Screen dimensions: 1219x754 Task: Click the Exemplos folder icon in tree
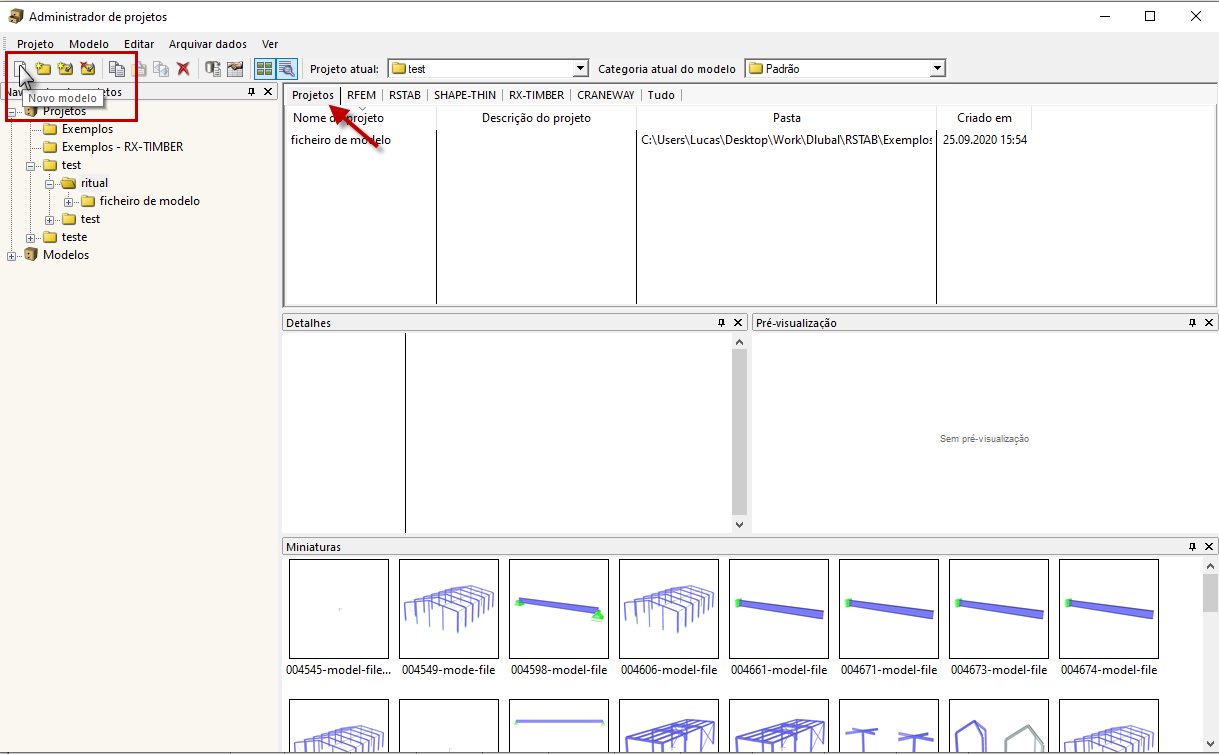50,129
